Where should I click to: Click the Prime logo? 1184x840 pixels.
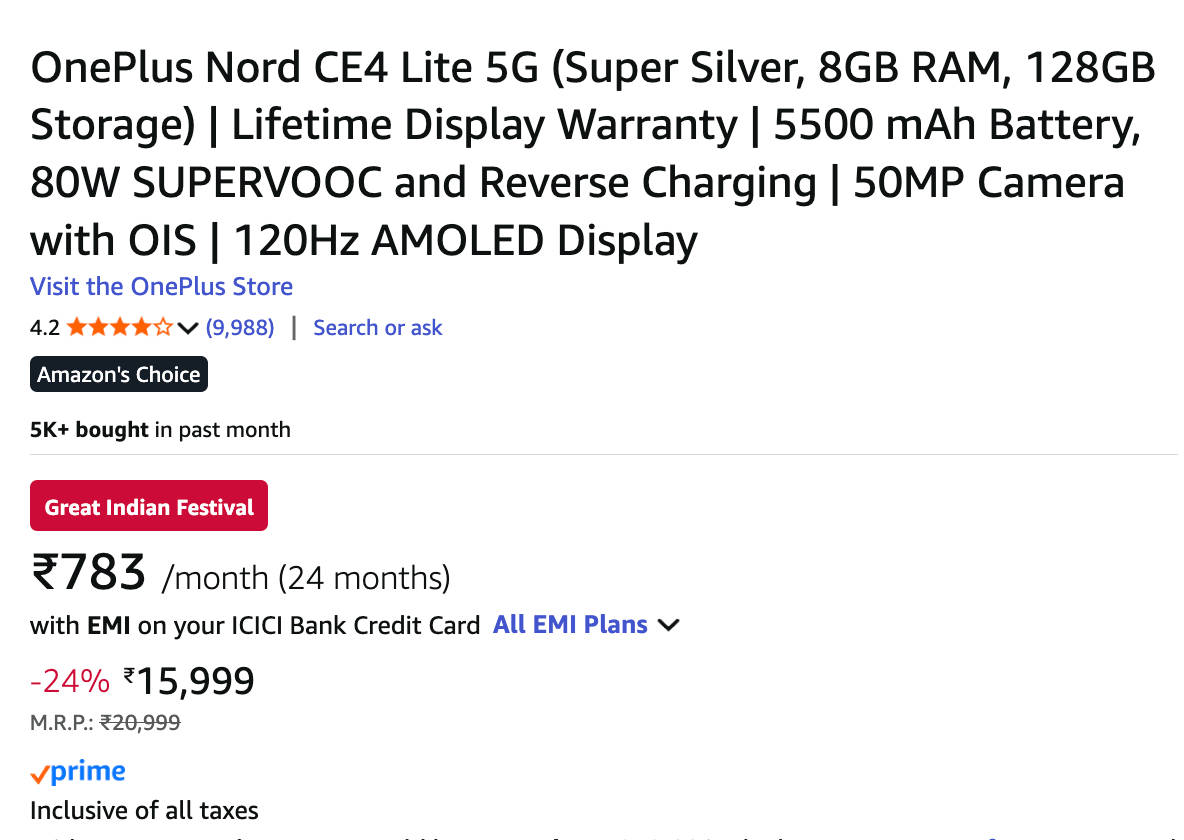tap(78, 773)
